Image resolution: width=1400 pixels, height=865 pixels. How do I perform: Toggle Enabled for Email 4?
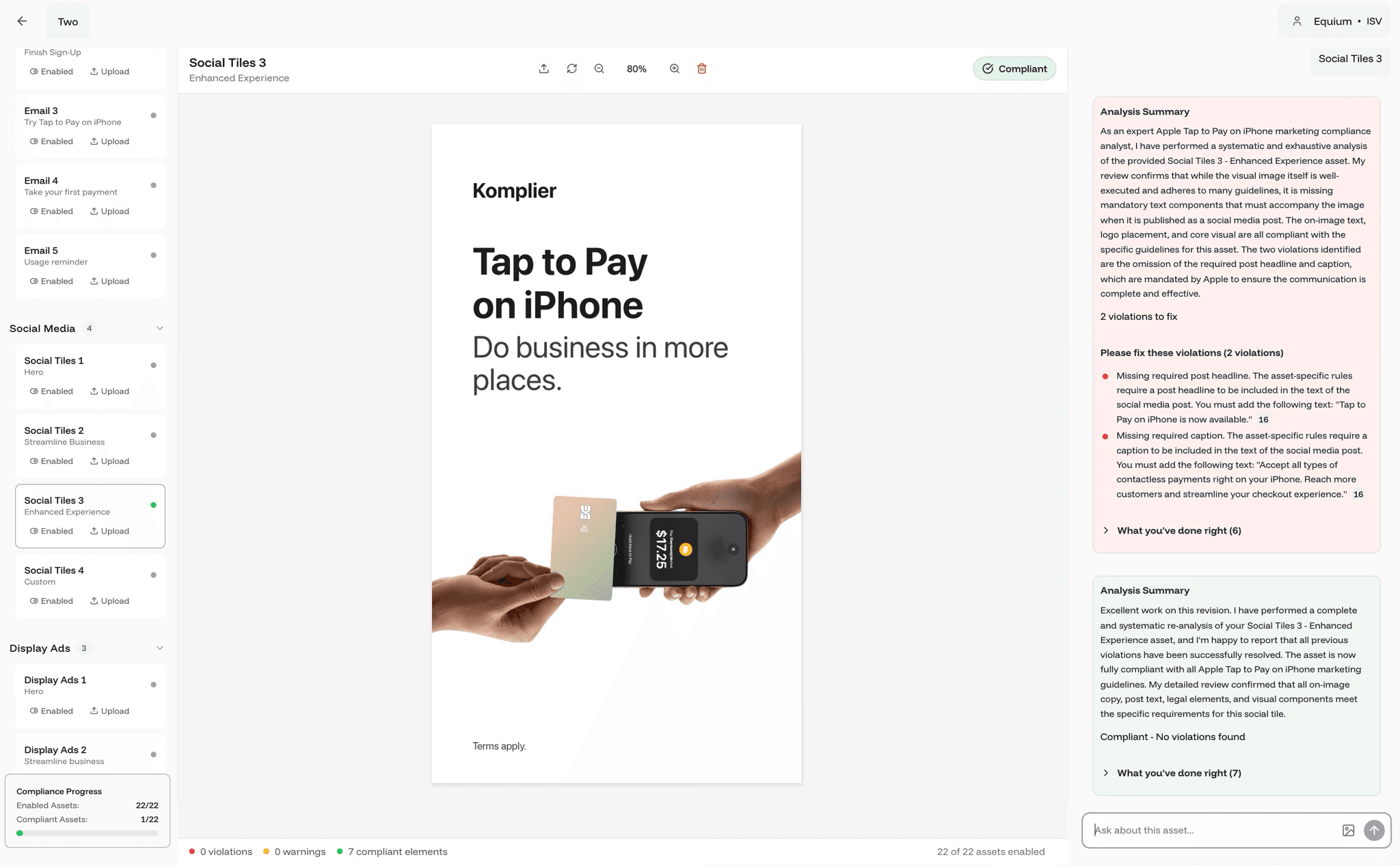click(51, 211)
